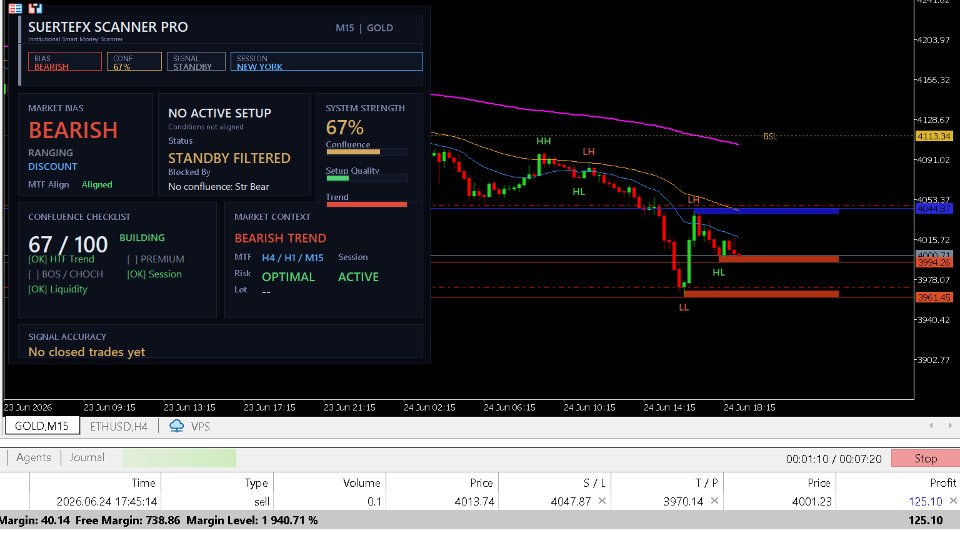
Task: Click the H4 / H1 / M15 MTF value
Action: coord(293,258)
